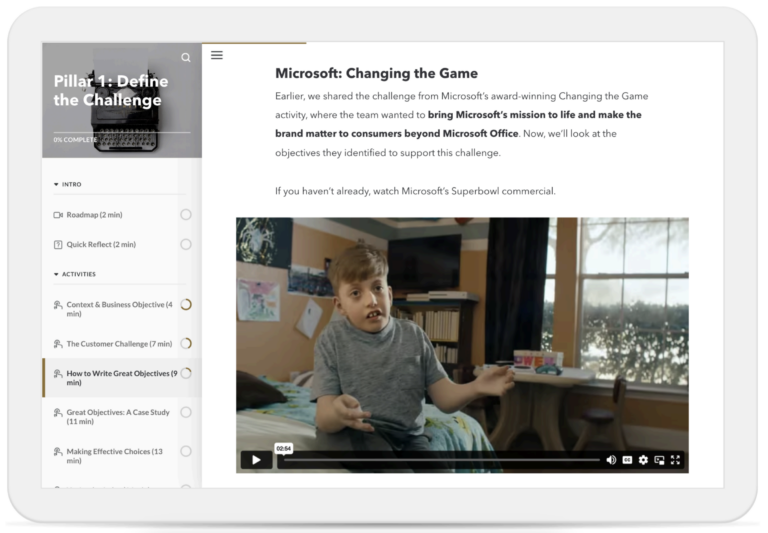Click the activity icon beside Context & Business Objective

tap(58, 305)
